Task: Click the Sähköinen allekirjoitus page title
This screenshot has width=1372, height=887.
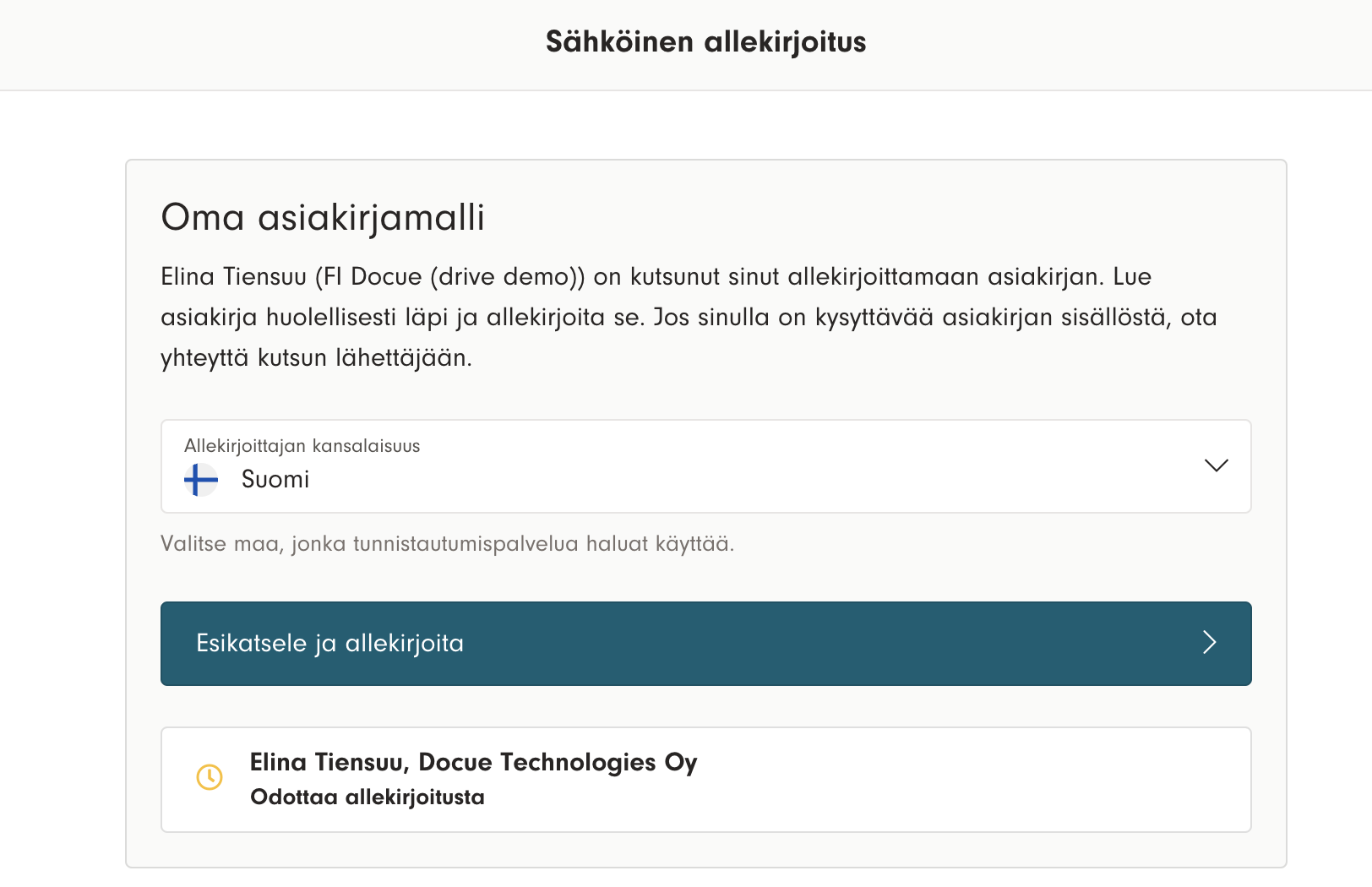Action: (705, 42)
